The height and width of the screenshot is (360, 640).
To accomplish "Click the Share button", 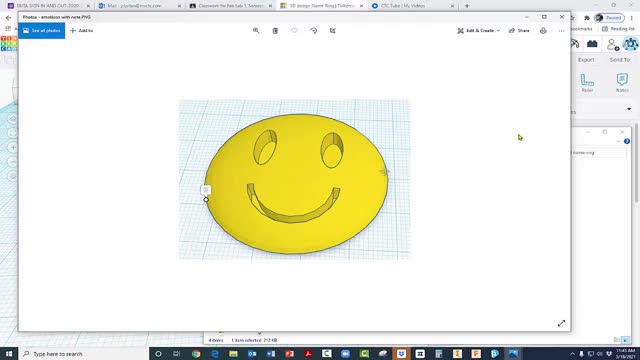I will click(x=519, y=31).
